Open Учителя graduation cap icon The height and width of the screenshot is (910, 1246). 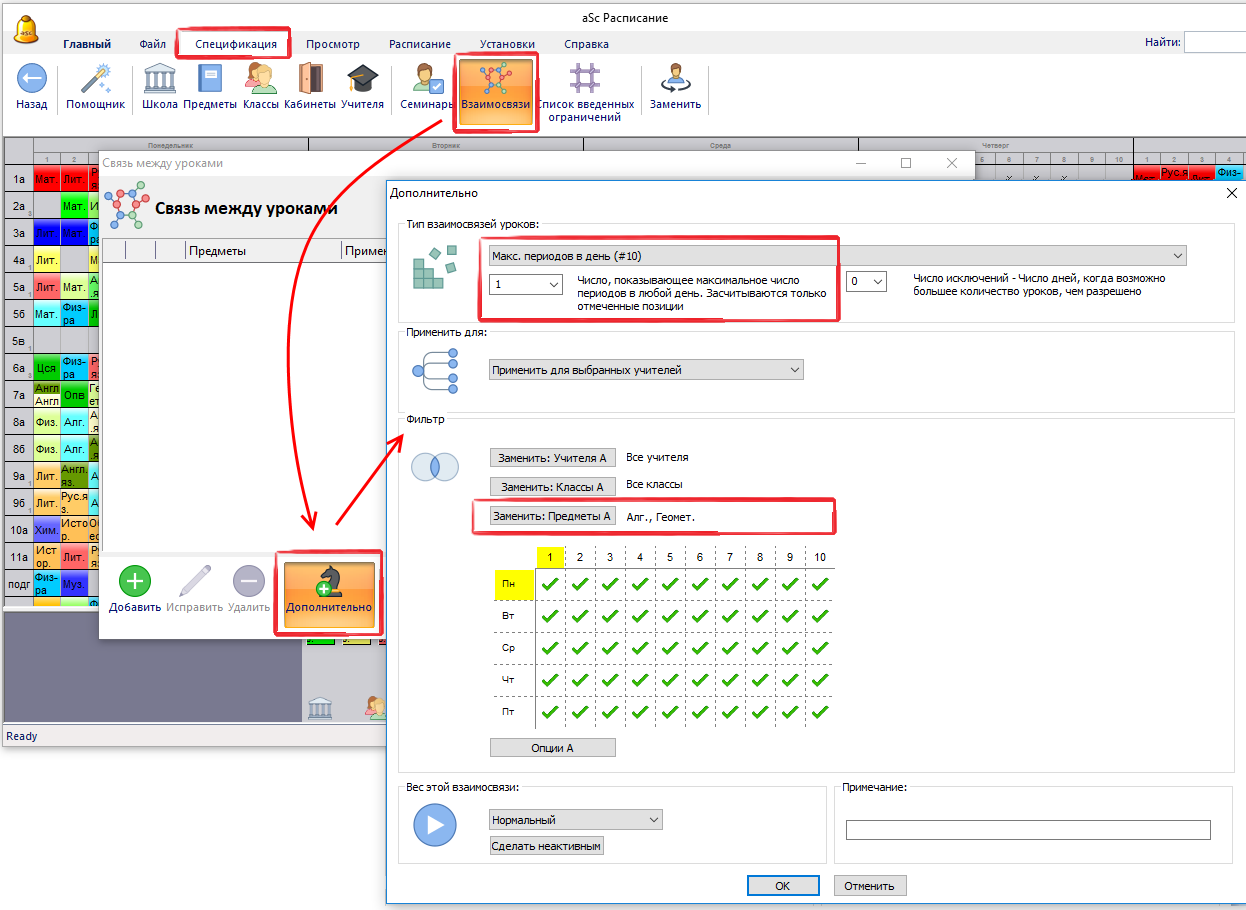pyautogui.click(x=362, y=80)
